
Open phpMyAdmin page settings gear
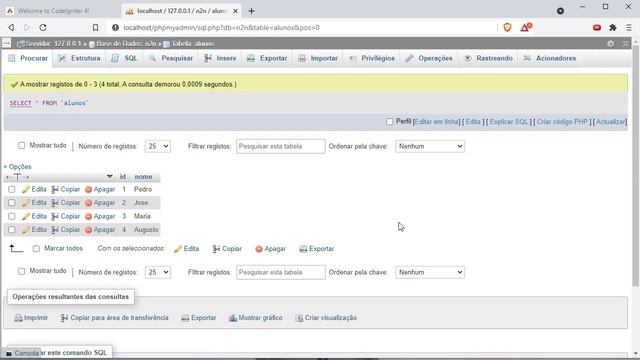pos(610,43)
